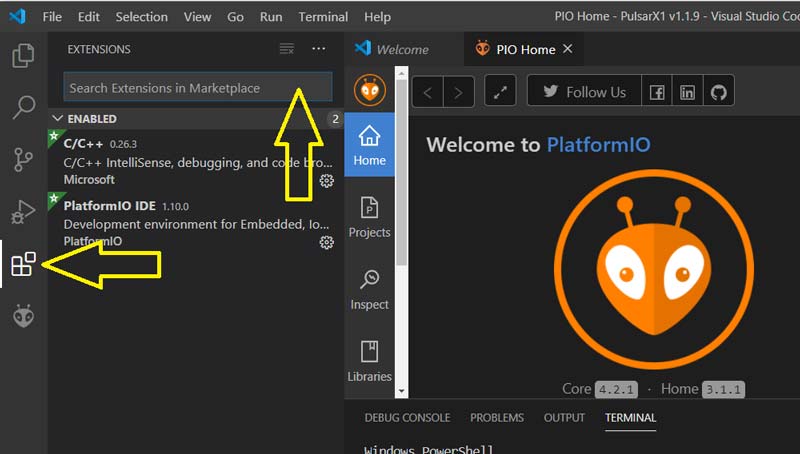Focus Search Extensions in Marketplace field
Image resolution: width=800 pixels, height=454 pixels.
click(198, 87)
